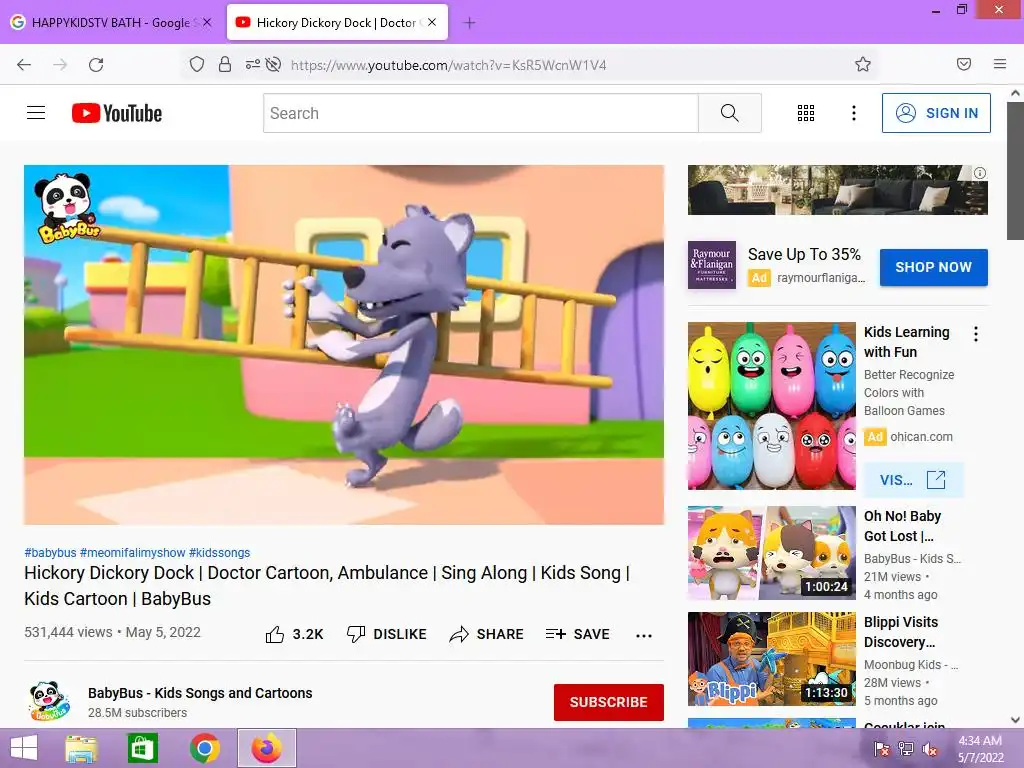1024x768 pixels.
Task: Click the magnifier search button
Action: click(729, 113)
